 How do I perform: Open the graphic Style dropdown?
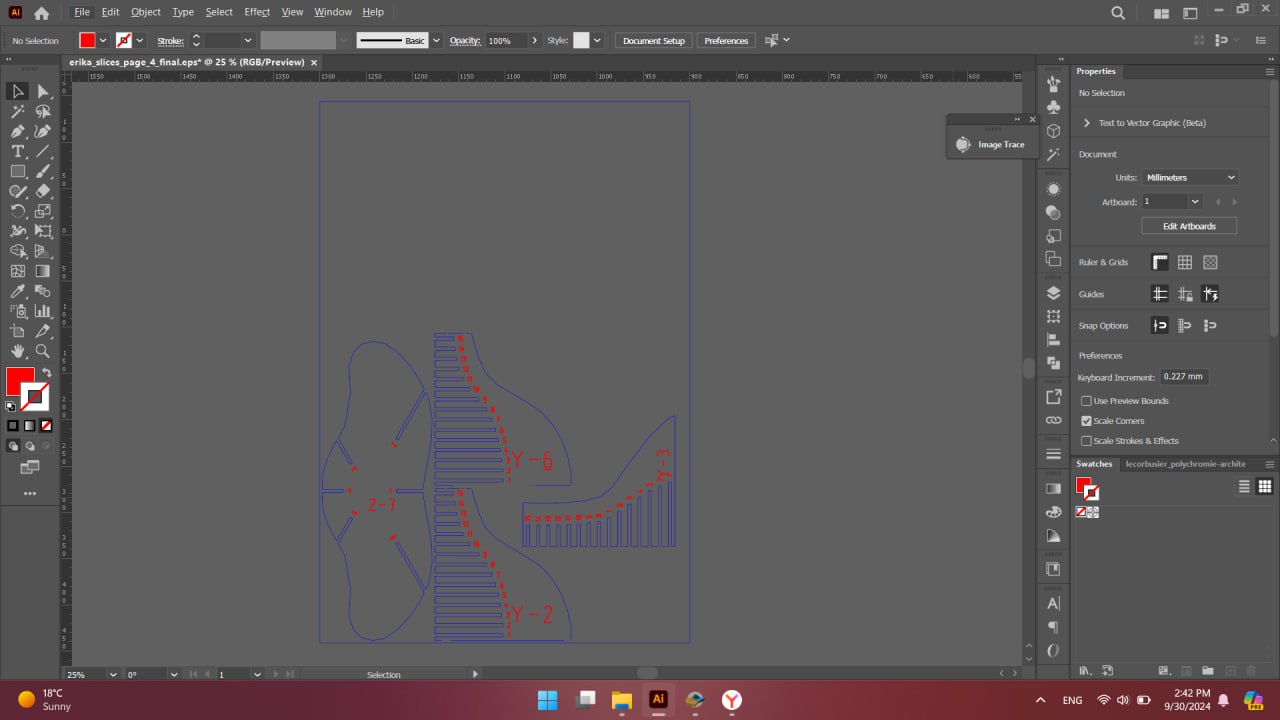tap(597, 40)
